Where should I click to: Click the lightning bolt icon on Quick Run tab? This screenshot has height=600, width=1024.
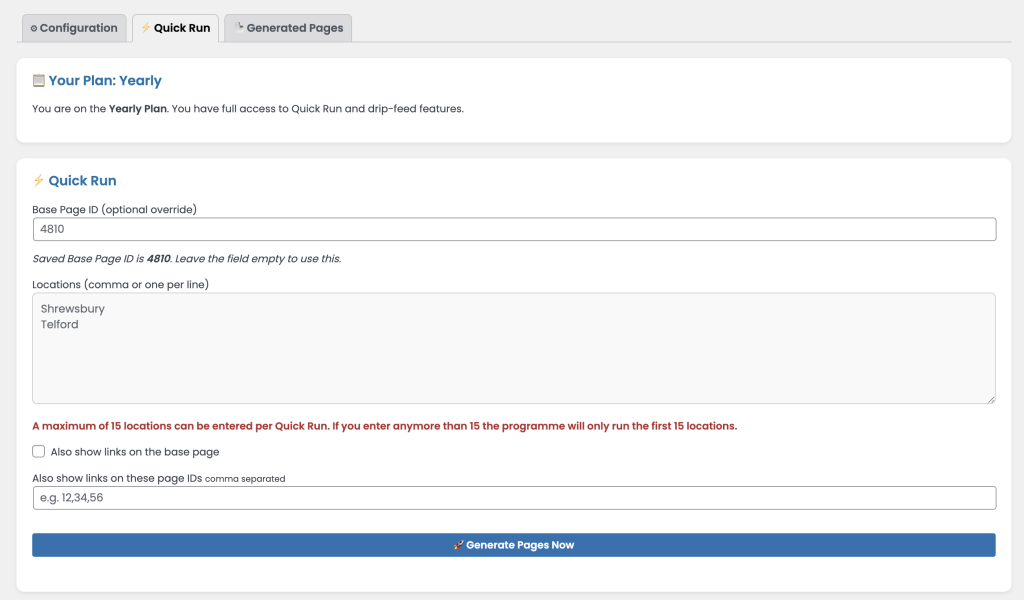click(146, 28)
